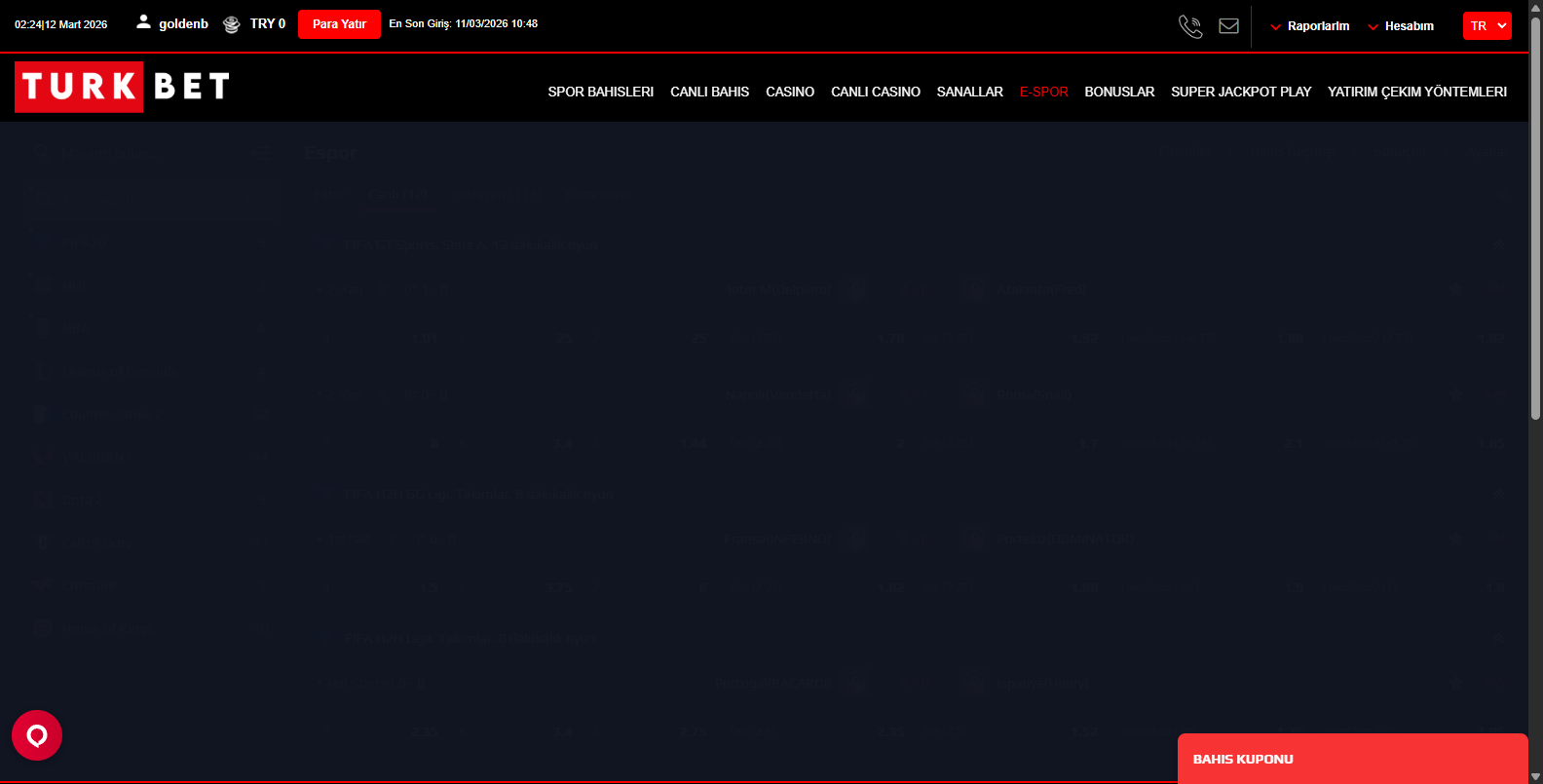This screenshot has height=784, width=1543.
Task: Open the TR language selector
Action: (x=1487, y=26)
